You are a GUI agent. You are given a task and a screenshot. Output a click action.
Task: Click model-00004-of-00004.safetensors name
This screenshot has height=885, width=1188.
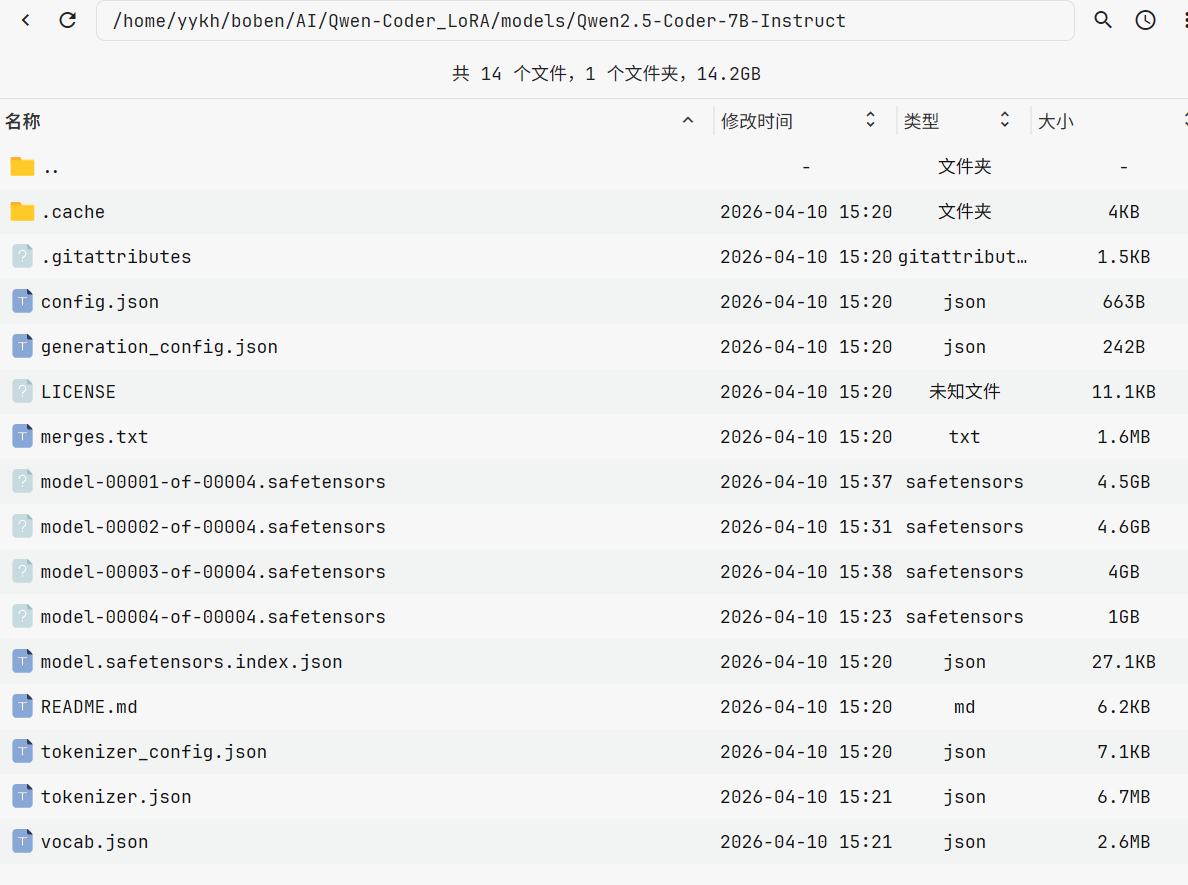[x=213, y=617]
